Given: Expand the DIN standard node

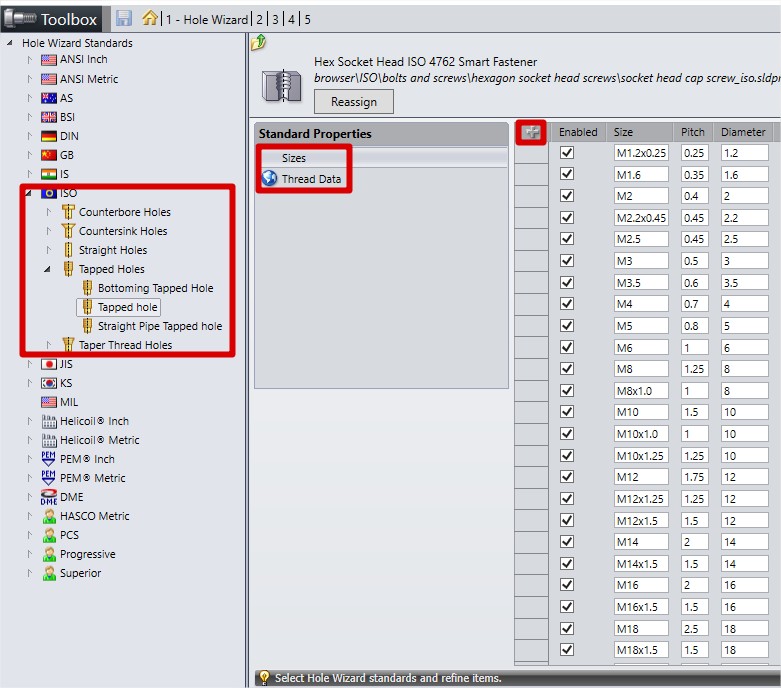Looking at the screenshot, I should click(30, 136).
